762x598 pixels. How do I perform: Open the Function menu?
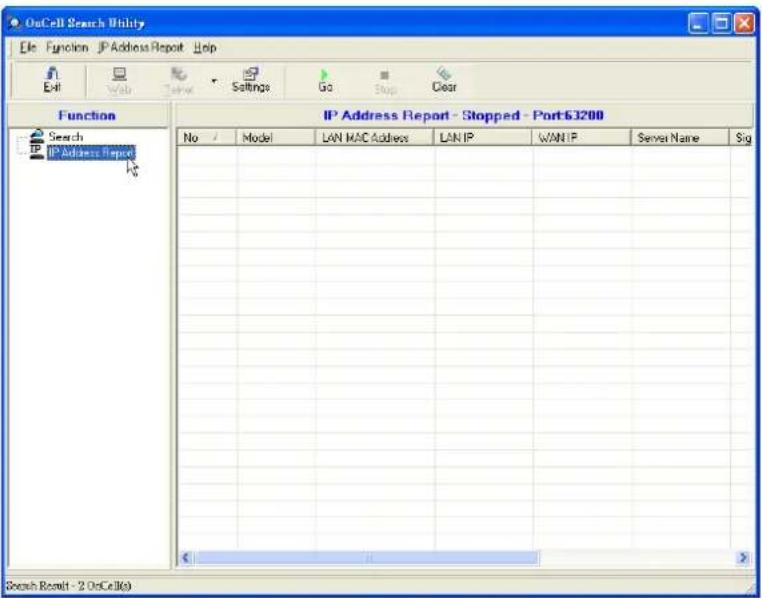tap(67, 48)
